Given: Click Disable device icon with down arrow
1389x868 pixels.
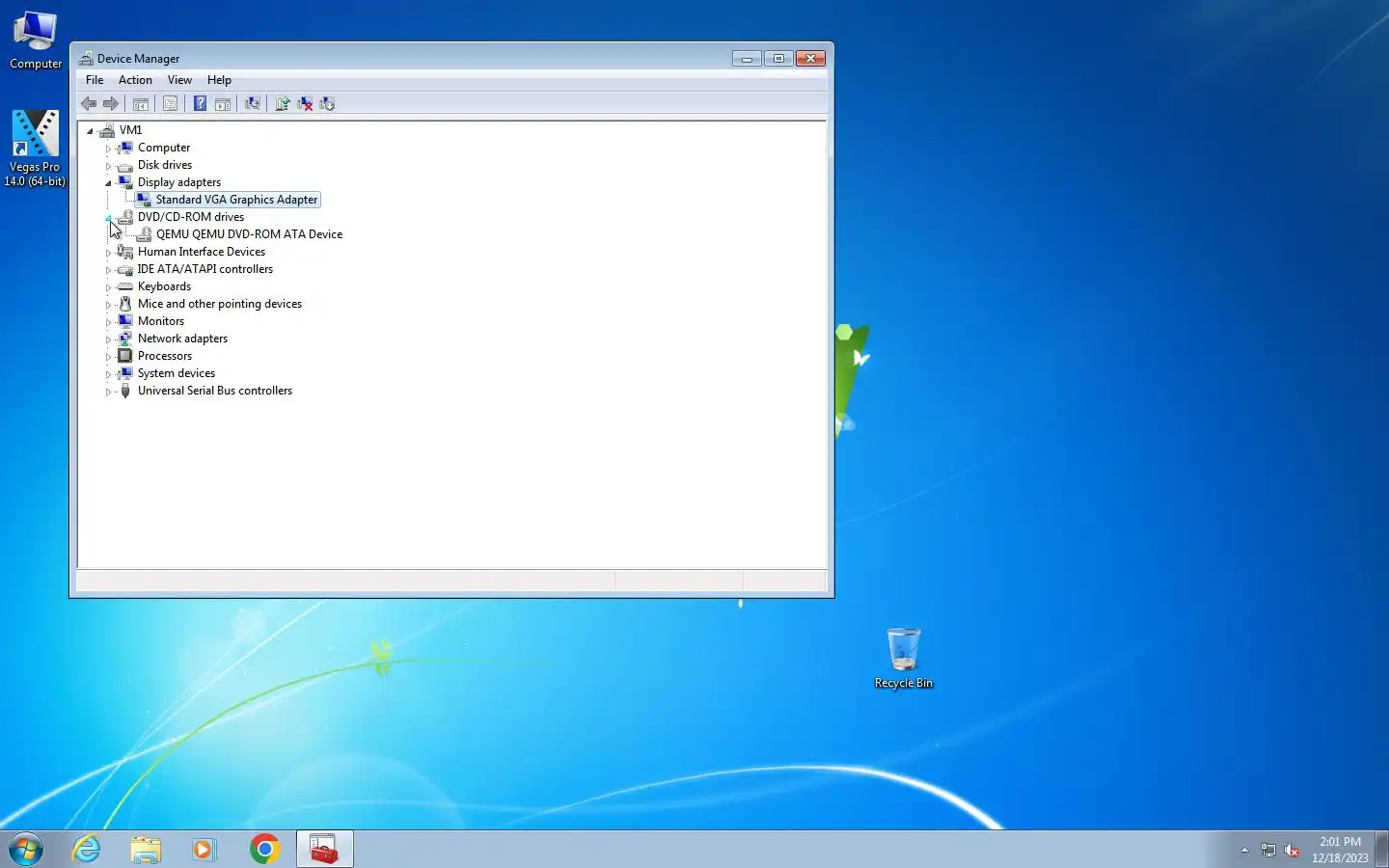Looking at the screenshot, I should tap(327, 104).
